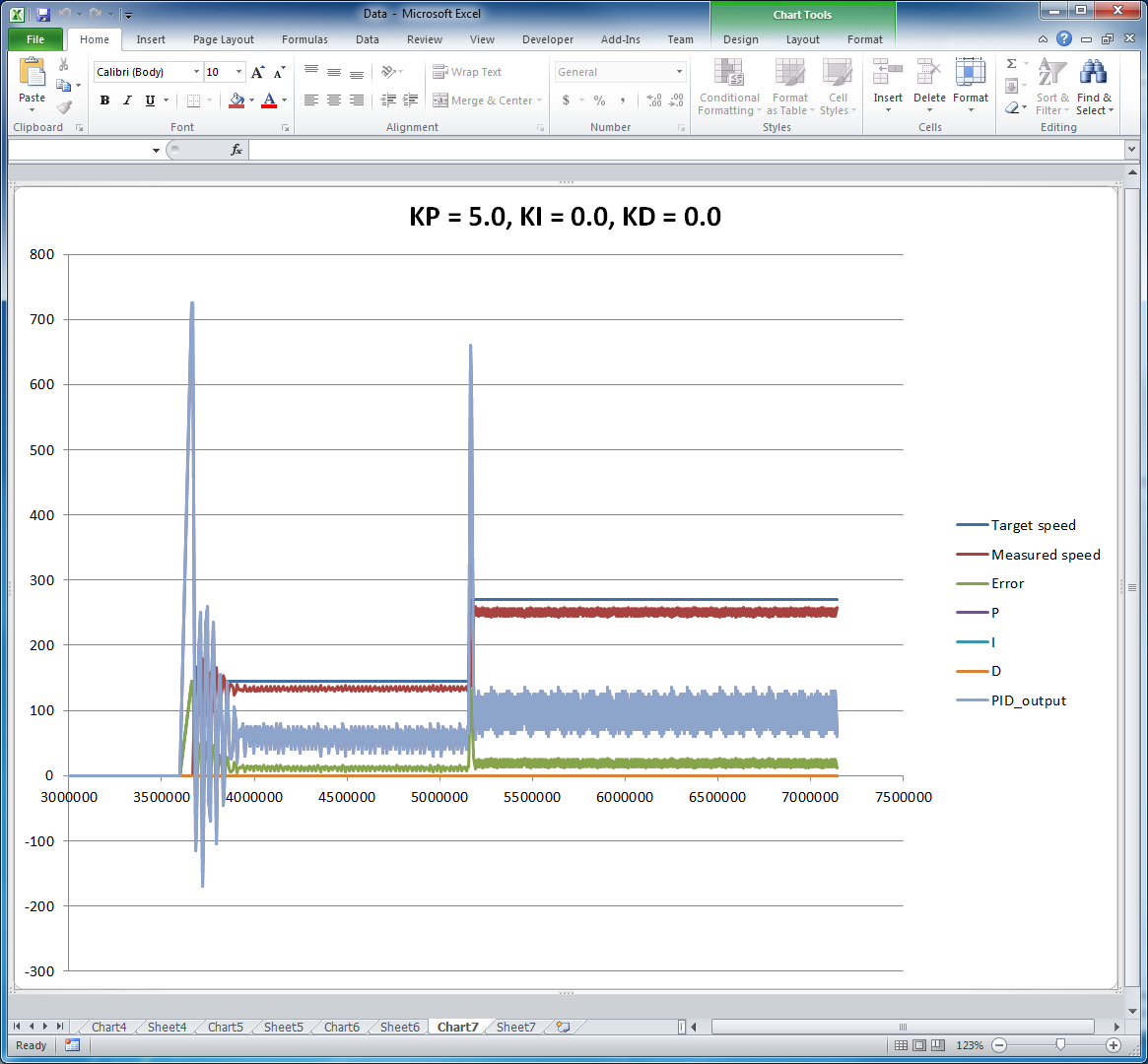The width and height of the screenshot is (1148, 1064).
Task: Click the Increase Decimal icon
Action: 653,100
